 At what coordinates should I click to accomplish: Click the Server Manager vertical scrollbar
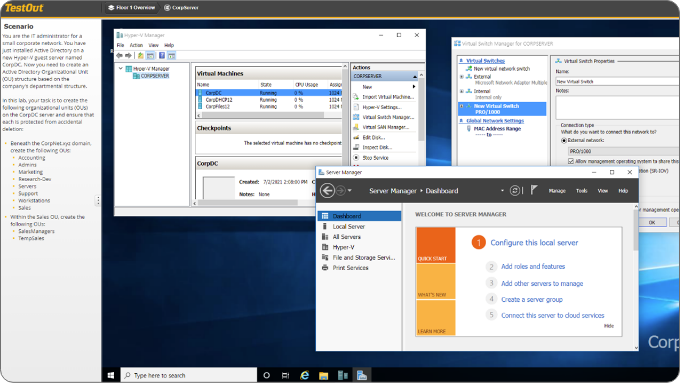(x=636, y=230)
